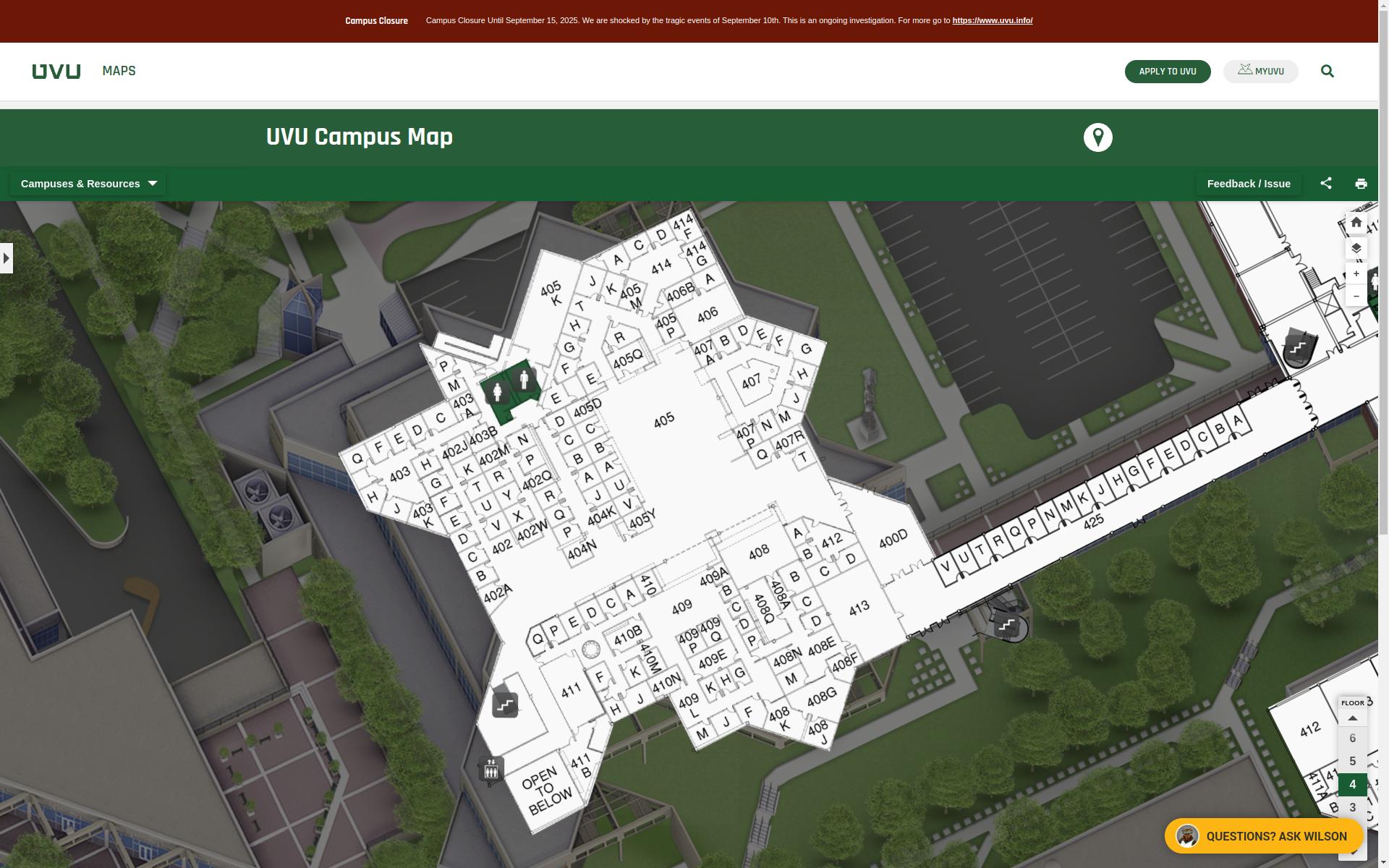The image size is (1389, 868).
Task: Switch to floor 6
Action: pyautogui.click(x=1352, y=739)
